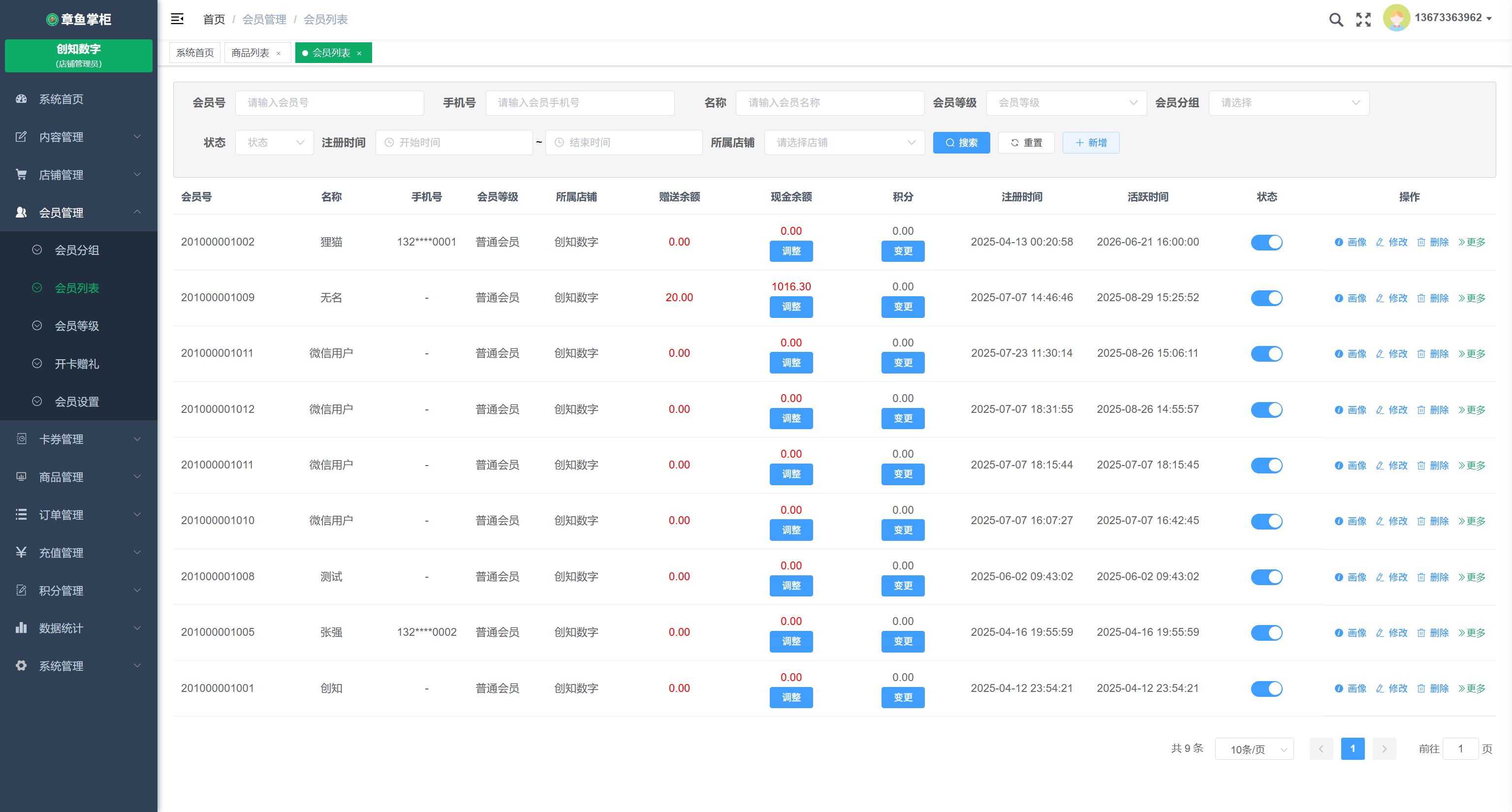Go to next page arrow

point(1384,749)
